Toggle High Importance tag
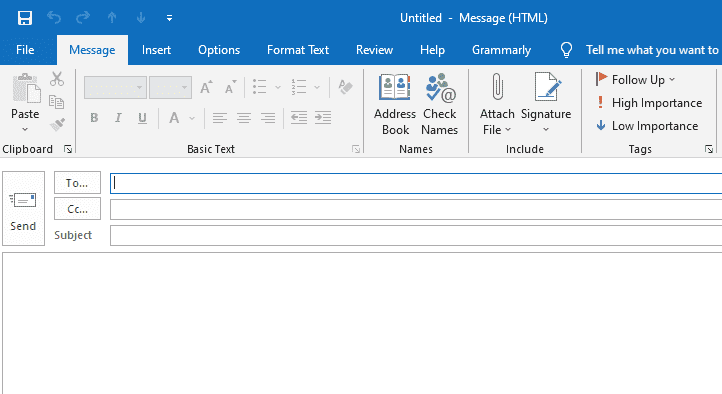 point(649,103)
